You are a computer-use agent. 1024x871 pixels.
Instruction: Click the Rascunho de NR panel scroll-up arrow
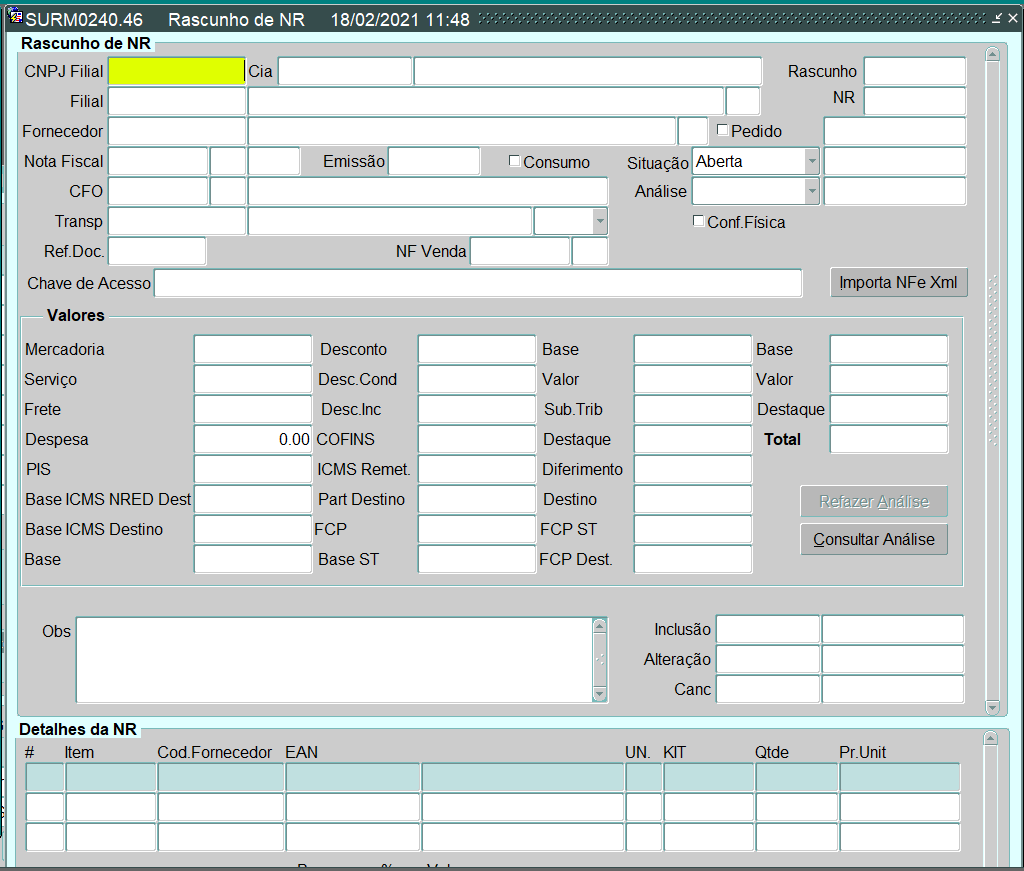point(993,54)
